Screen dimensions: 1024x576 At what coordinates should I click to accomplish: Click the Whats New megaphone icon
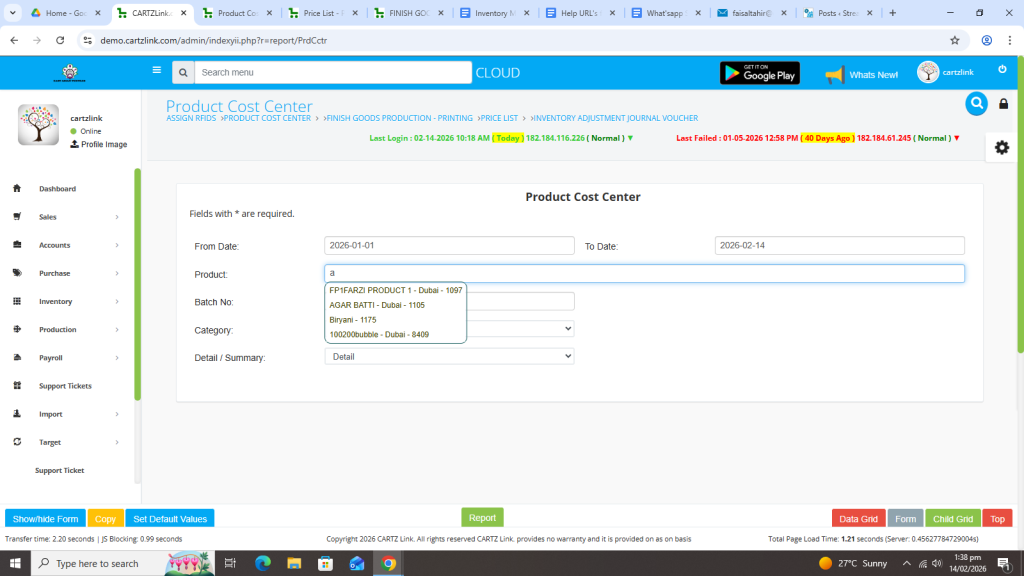834,74
